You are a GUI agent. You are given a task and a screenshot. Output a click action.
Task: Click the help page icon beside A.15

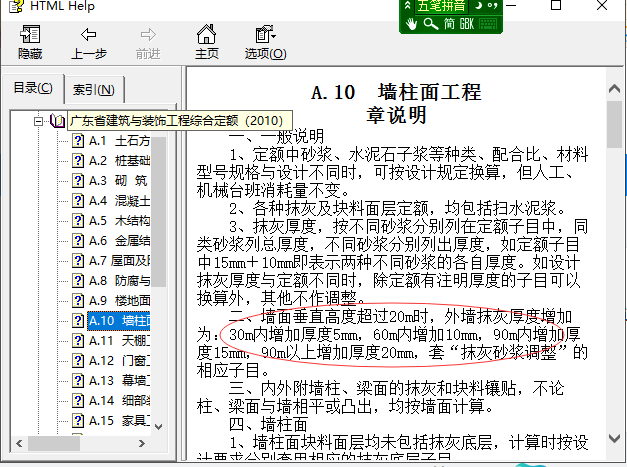point(78,421)
